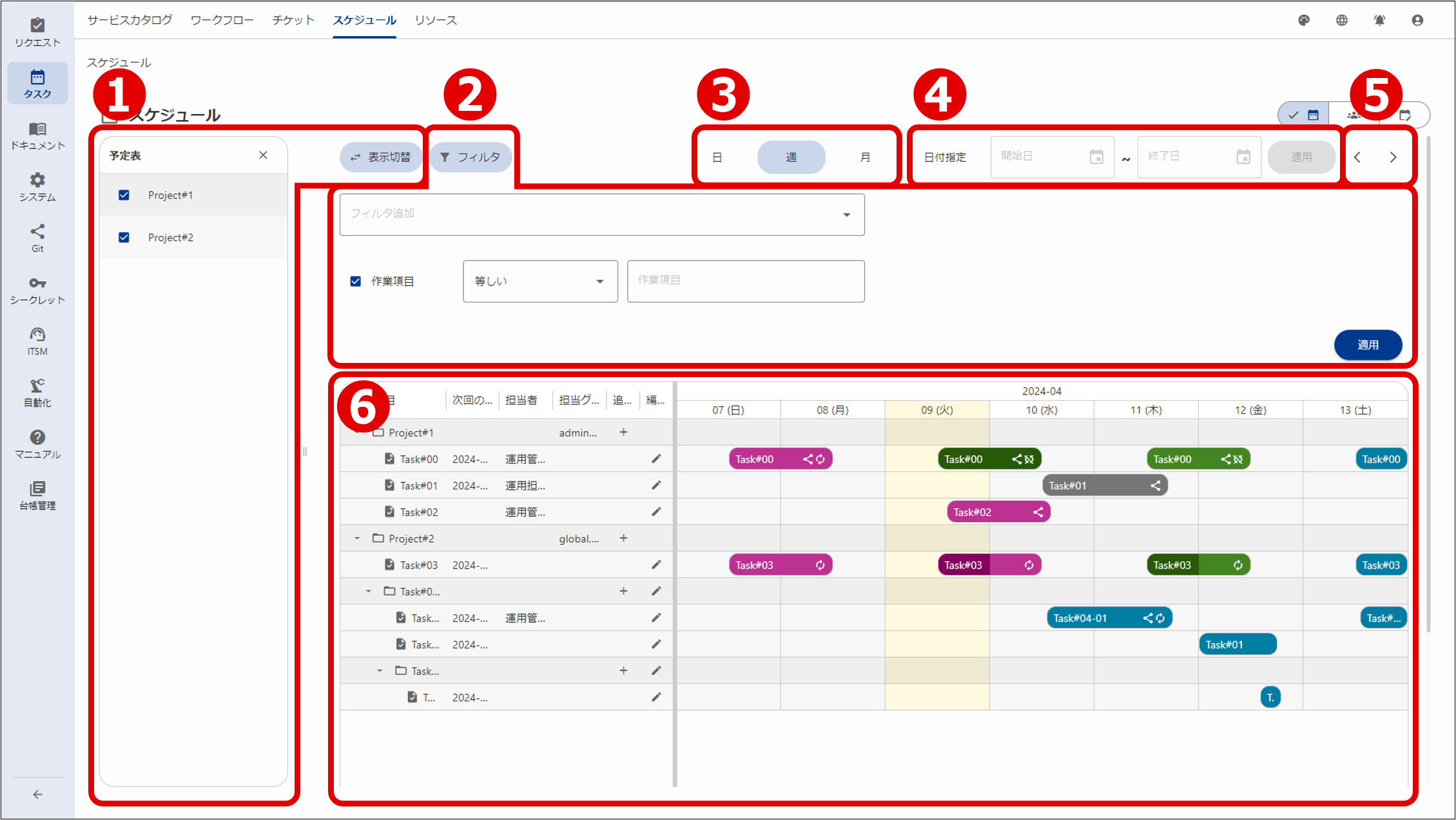Screen dimensions: 1456x820
Task: Uncheck the Project#2 calendar checkbox
Action: point(124,237)
